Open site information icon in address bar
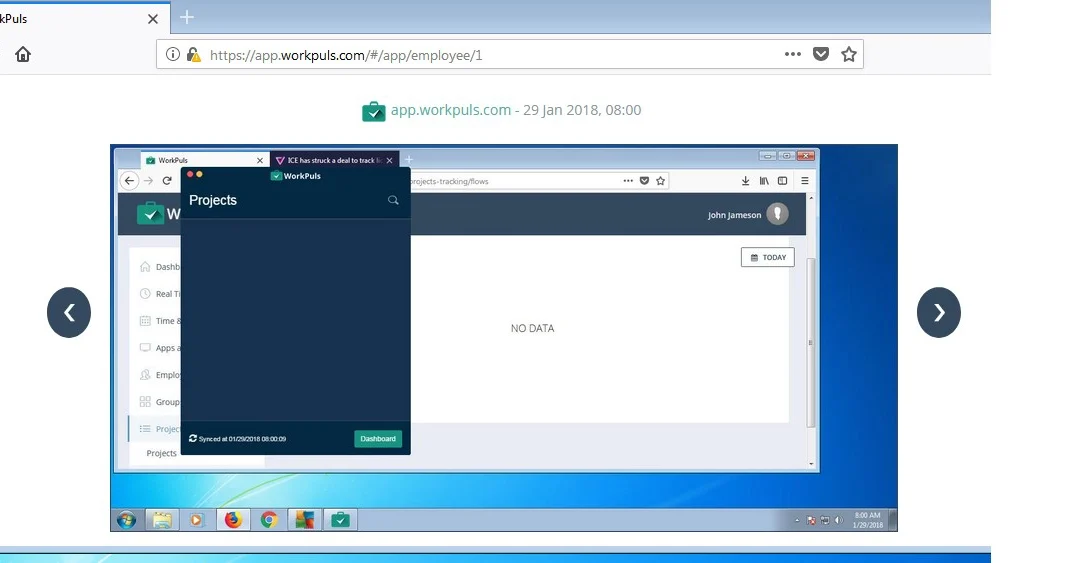1080x563 pixels. (173, 54)
